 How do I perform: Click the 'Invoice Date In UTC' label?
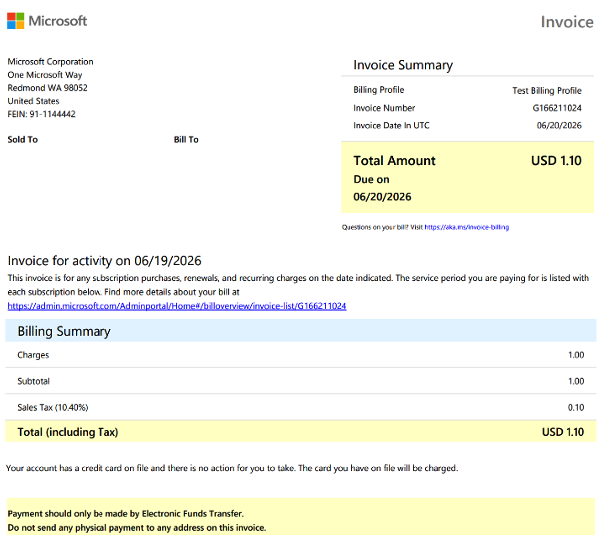[x=391, y=125]
